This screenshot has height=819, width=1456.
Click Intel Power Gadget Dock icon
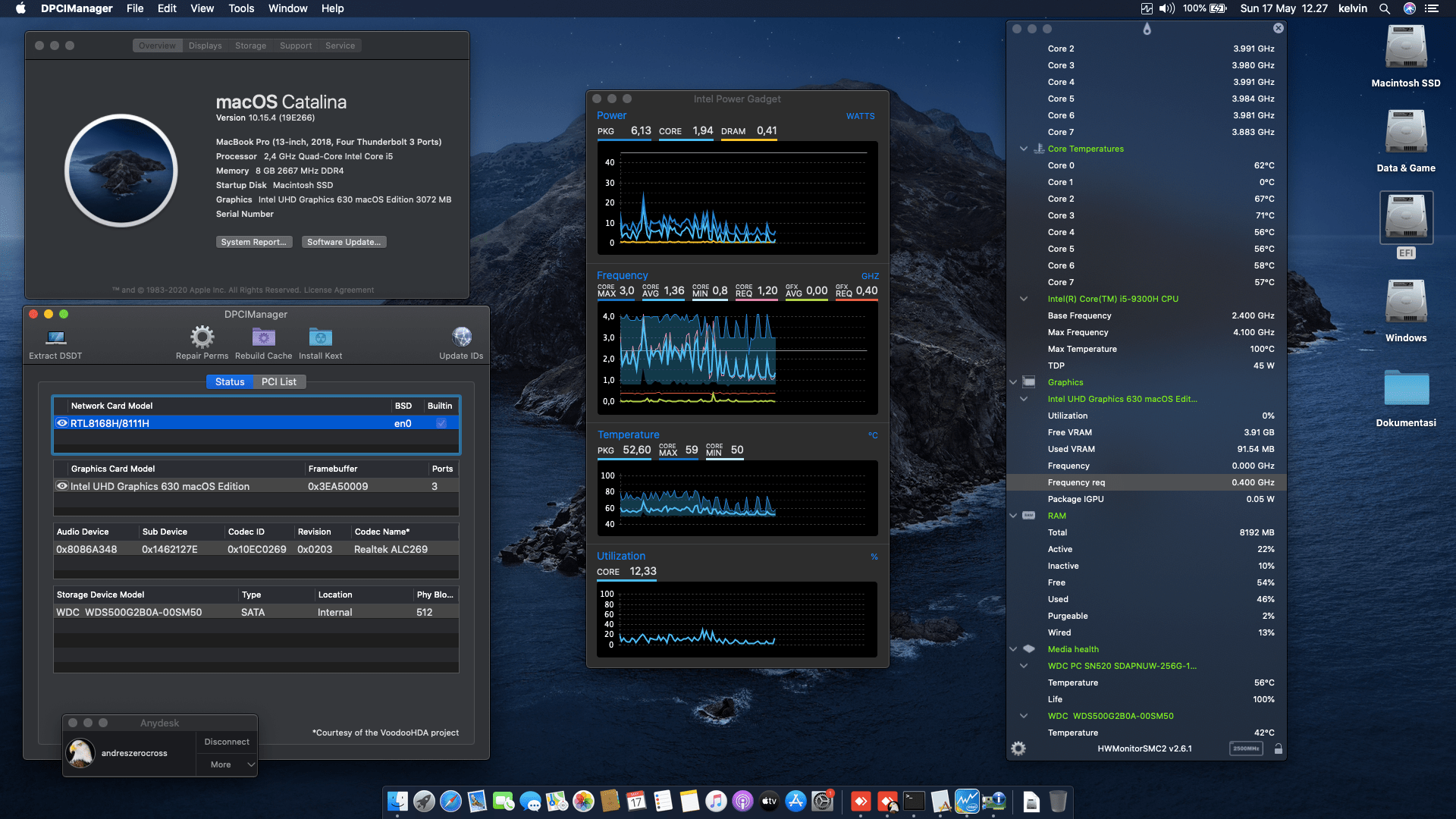pos(967,801)
